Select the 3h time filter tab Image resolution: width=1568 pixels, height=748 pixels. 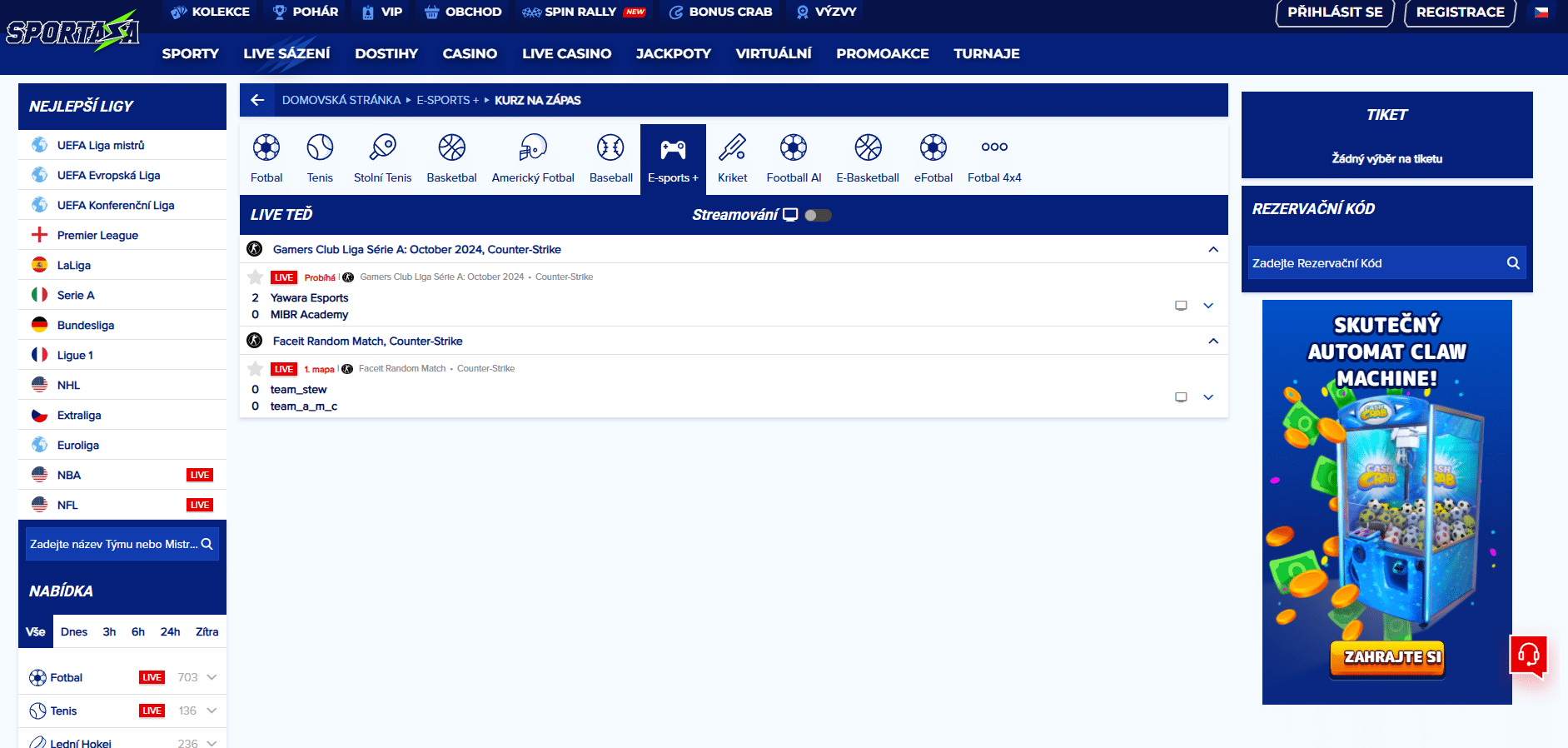pyautogui.click(x=109, y=631)
